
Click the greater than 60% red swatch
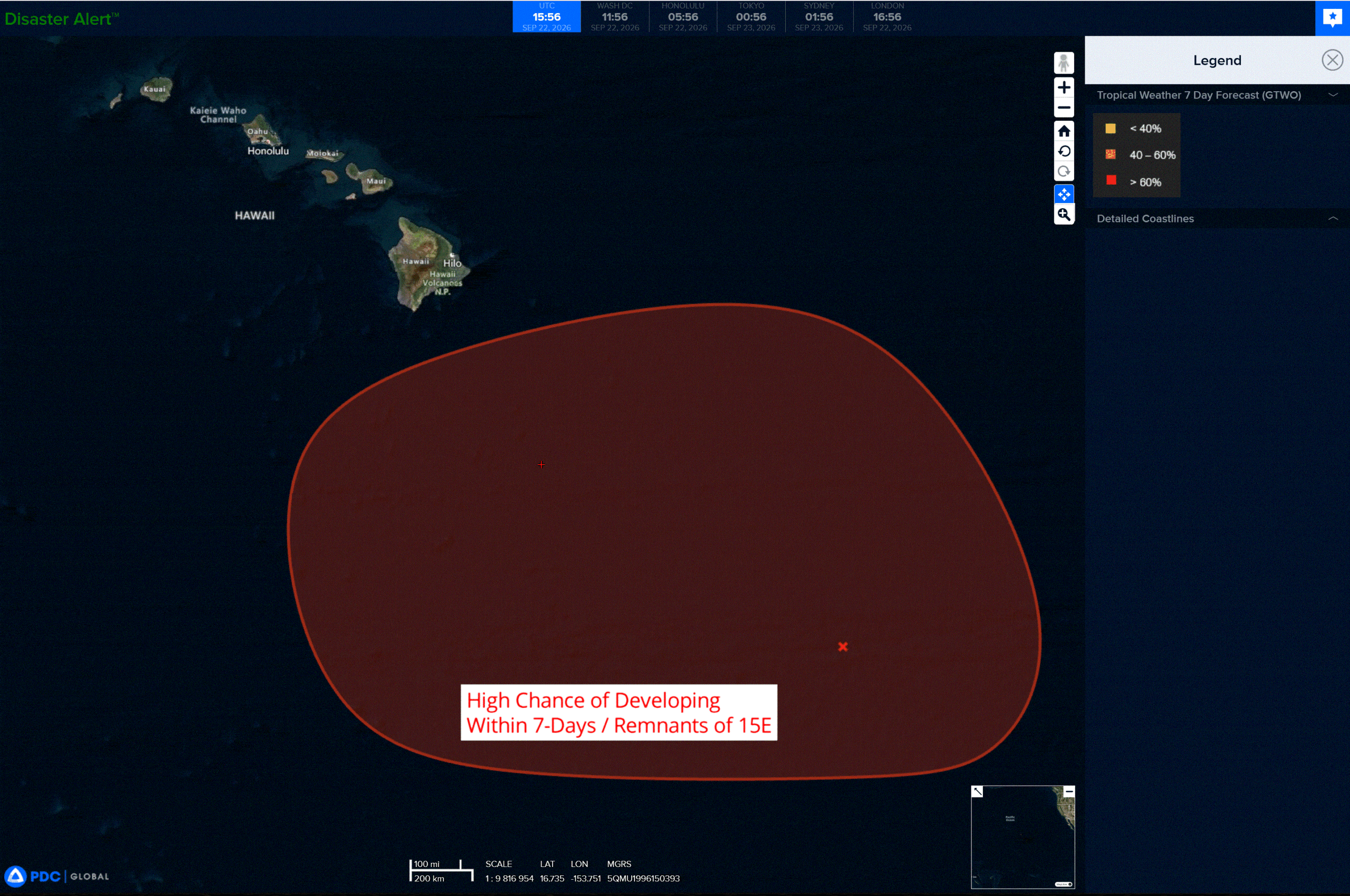1111,181
